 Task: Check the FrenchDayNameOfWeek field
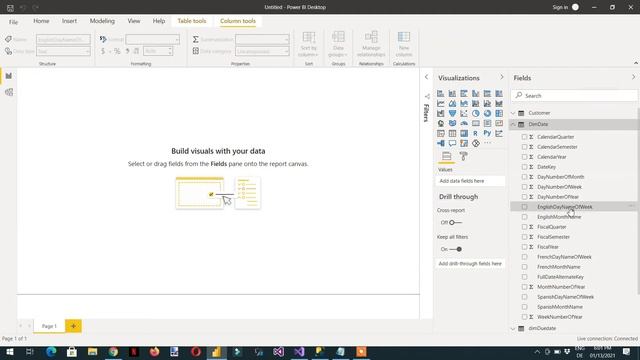point(524,257)
